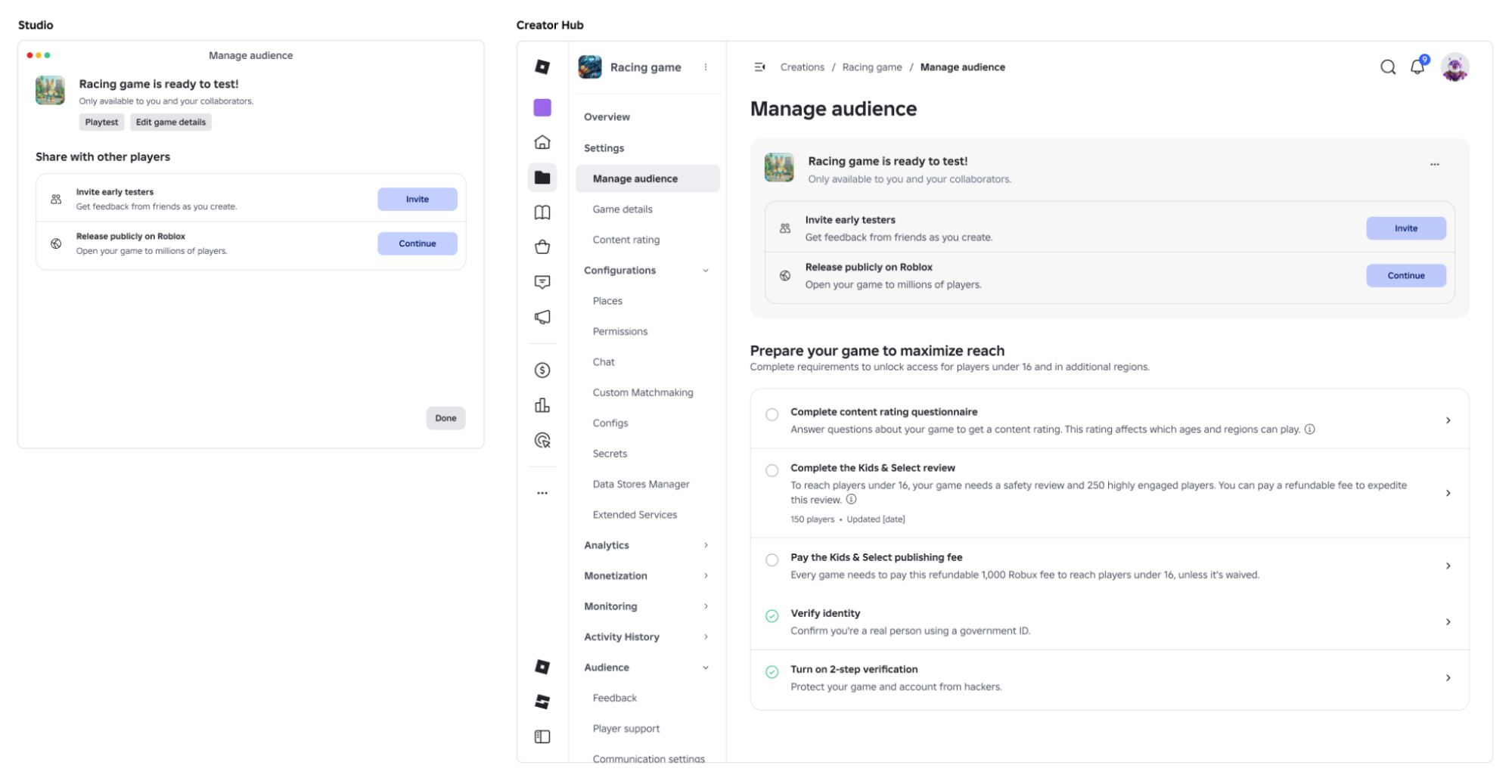
Task: Select the creations folder icon in rail
Action: coord(542,177)
